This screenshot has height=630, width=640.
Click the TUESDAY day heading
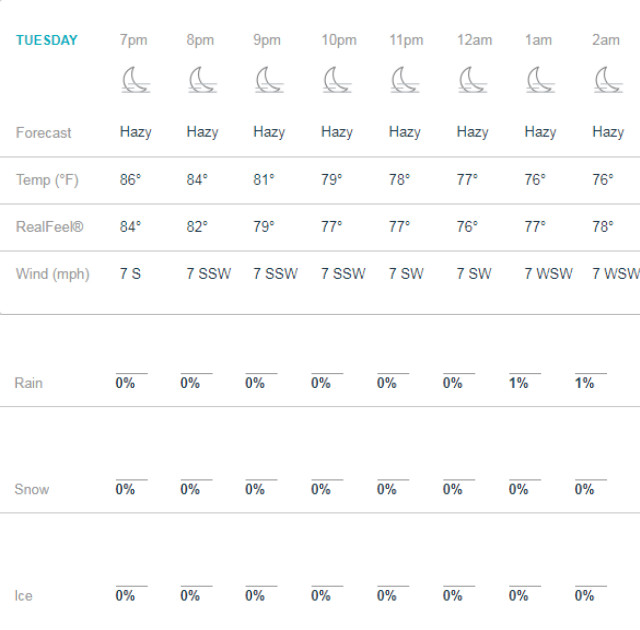tap(47, 40)
